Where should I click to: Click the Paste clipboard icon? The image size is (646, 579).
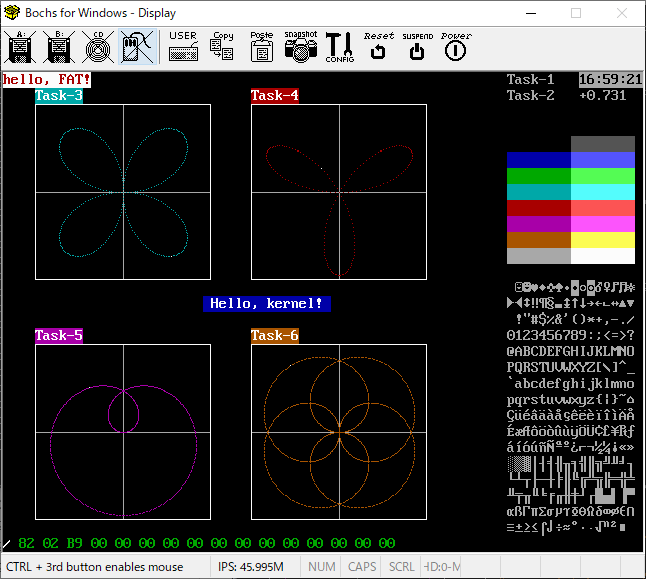262,47
